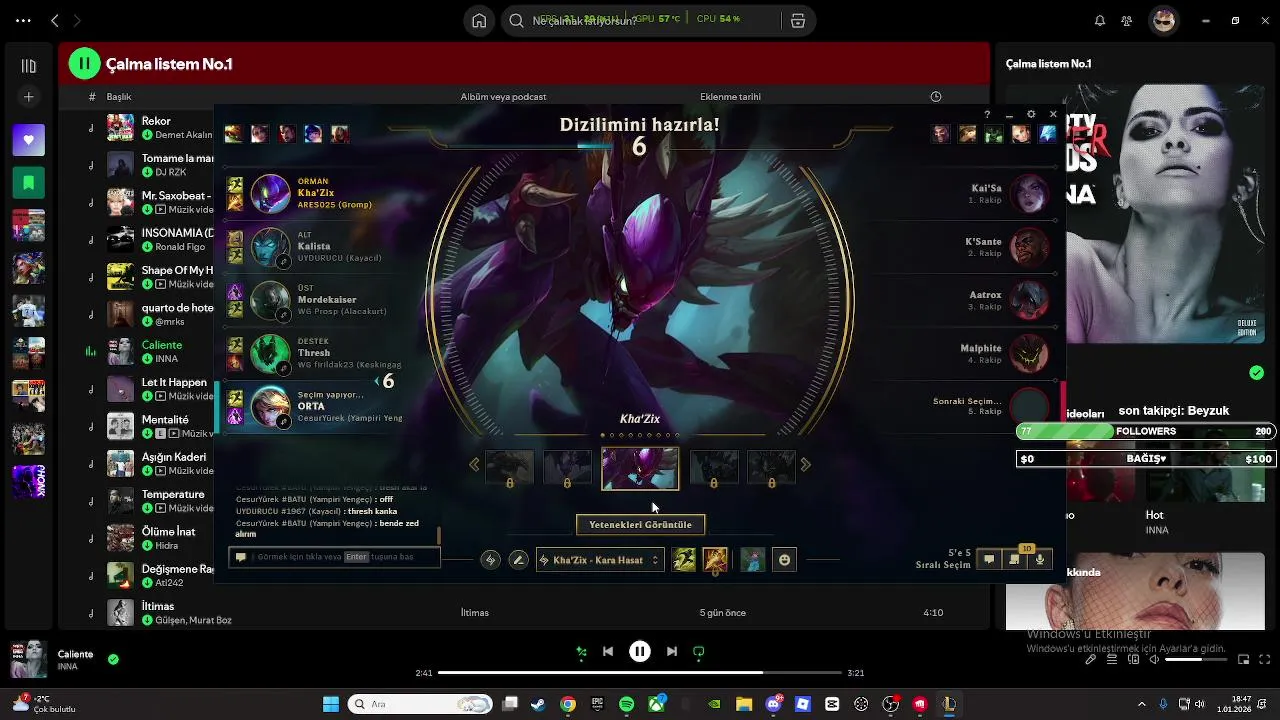The height and width of the screenshot is (720, 1280).
Task: Open Spotify miniplayer icon
Action: [1244, 660]
